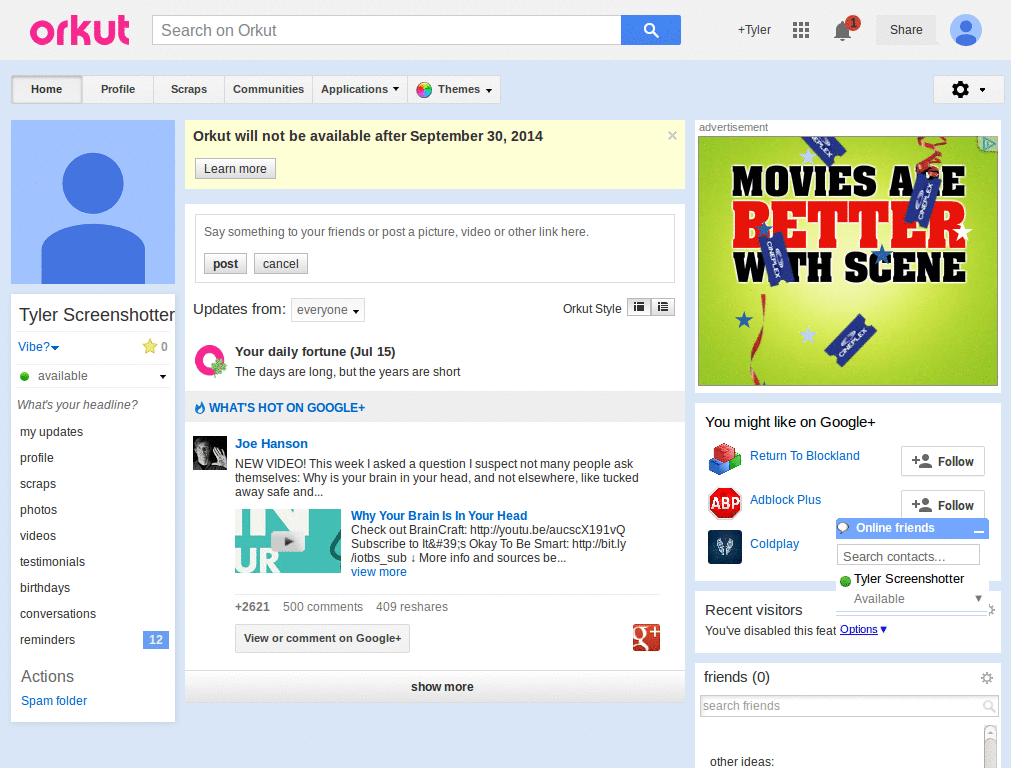The image size is (1024, 768).
Task: Follow Return To Blockland
Action: [942, 462]
